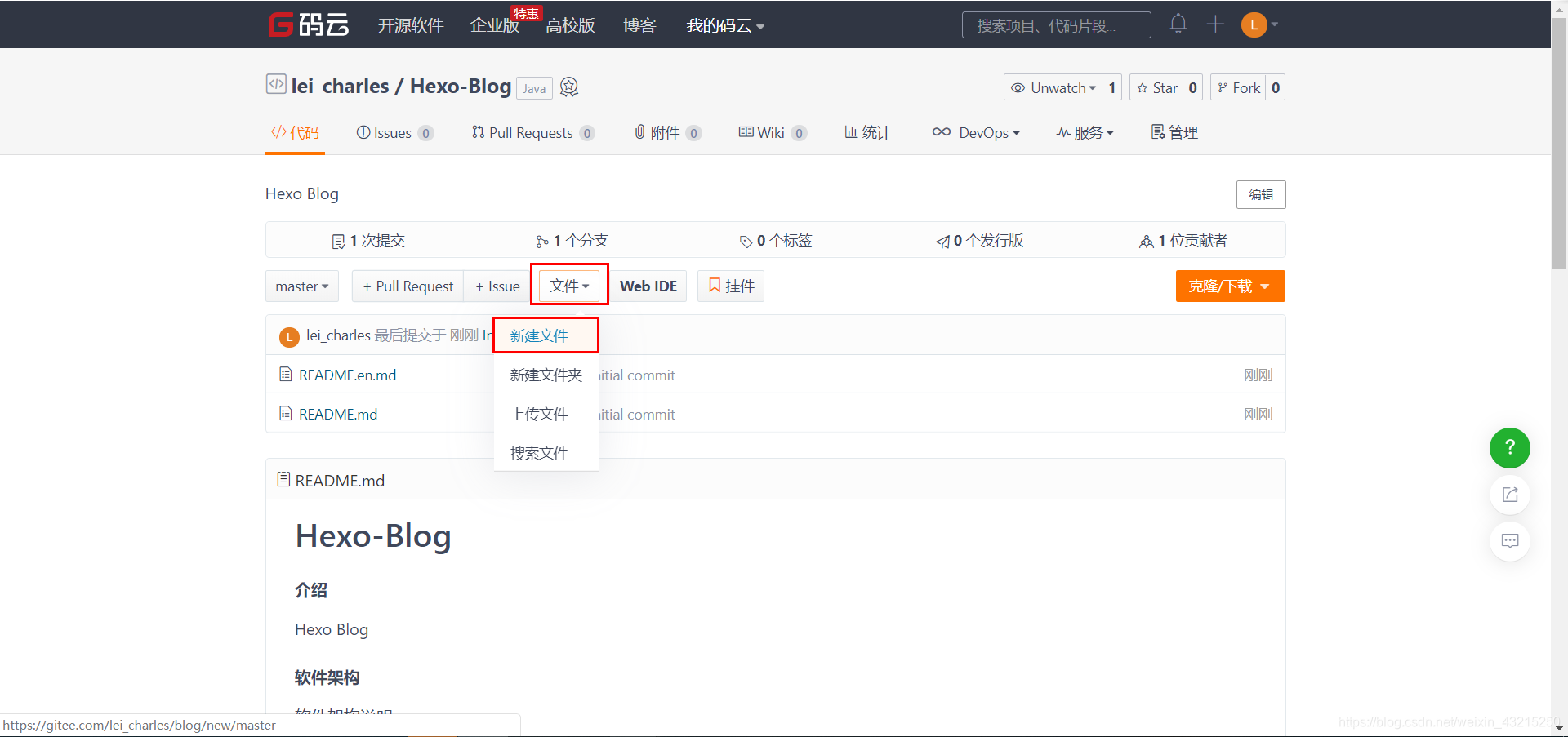View the 1 个分支 branches
This screenshot has height=737, width=1568.
click(572, 241)
